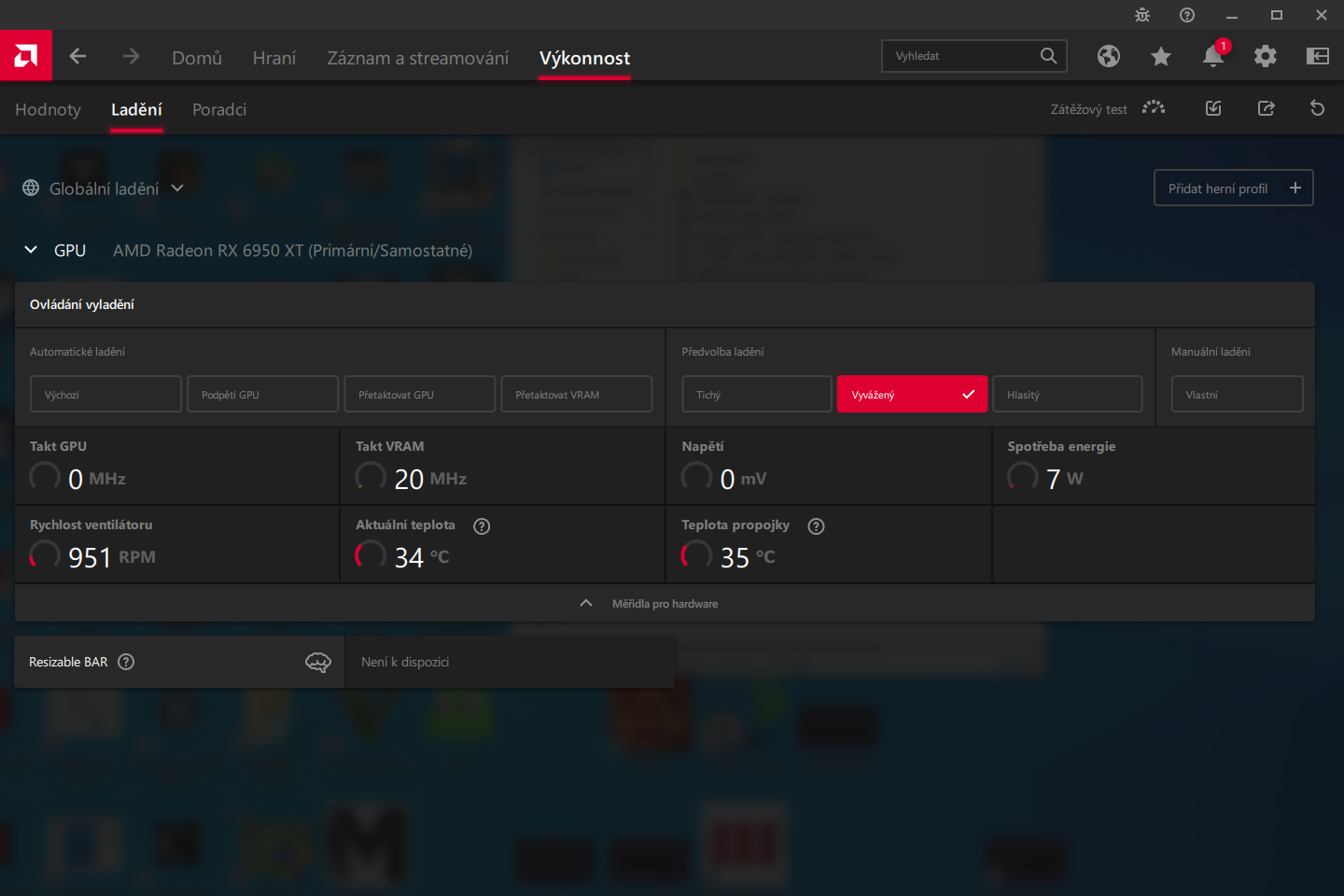Image resolution: width=1344 pixels, height=896 pixels.
Task: Show help for Aktuální teplota
Action: click(x=482, y=526)
